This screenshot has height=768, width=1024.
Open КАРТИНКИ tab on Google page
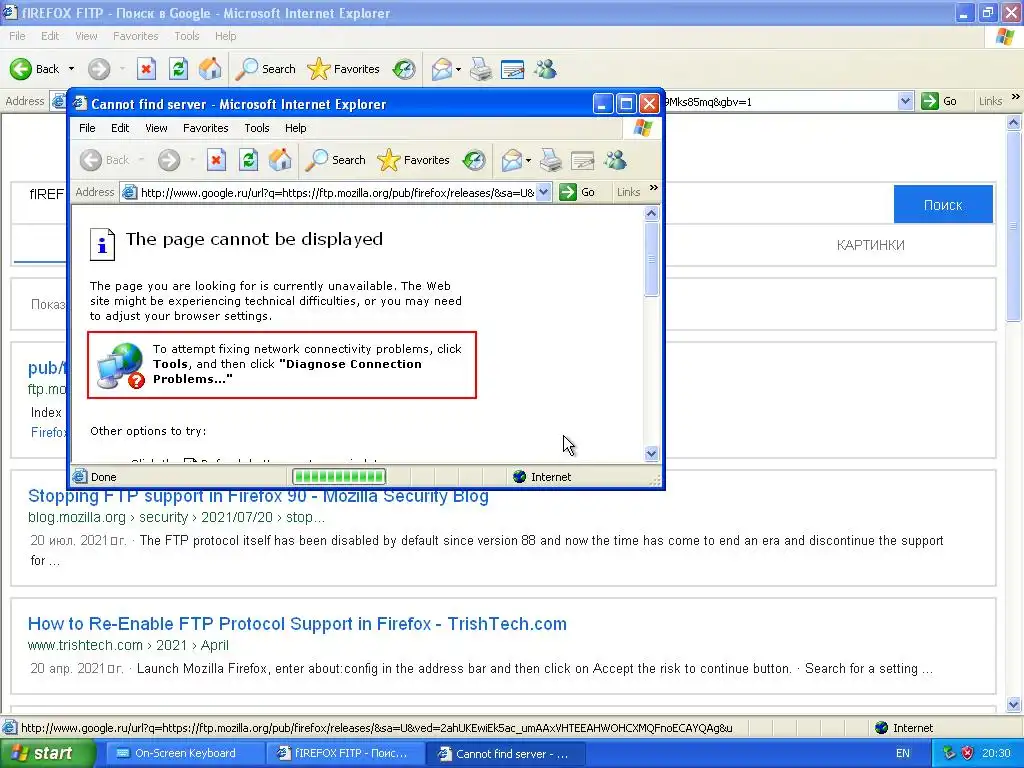click(x=871, y=245)
